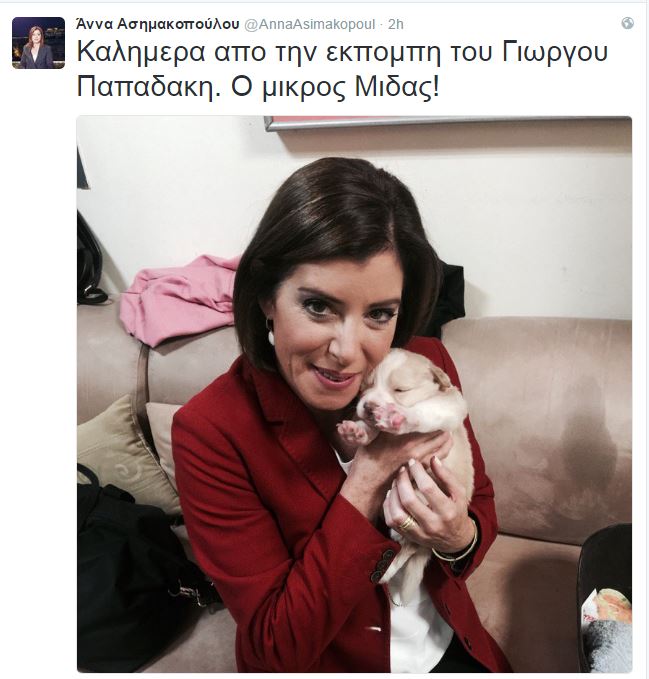Screen dimensions: 649x679
Task: Click the tweet text starting with Καλημερα
Action: click(x=342, y=70)
